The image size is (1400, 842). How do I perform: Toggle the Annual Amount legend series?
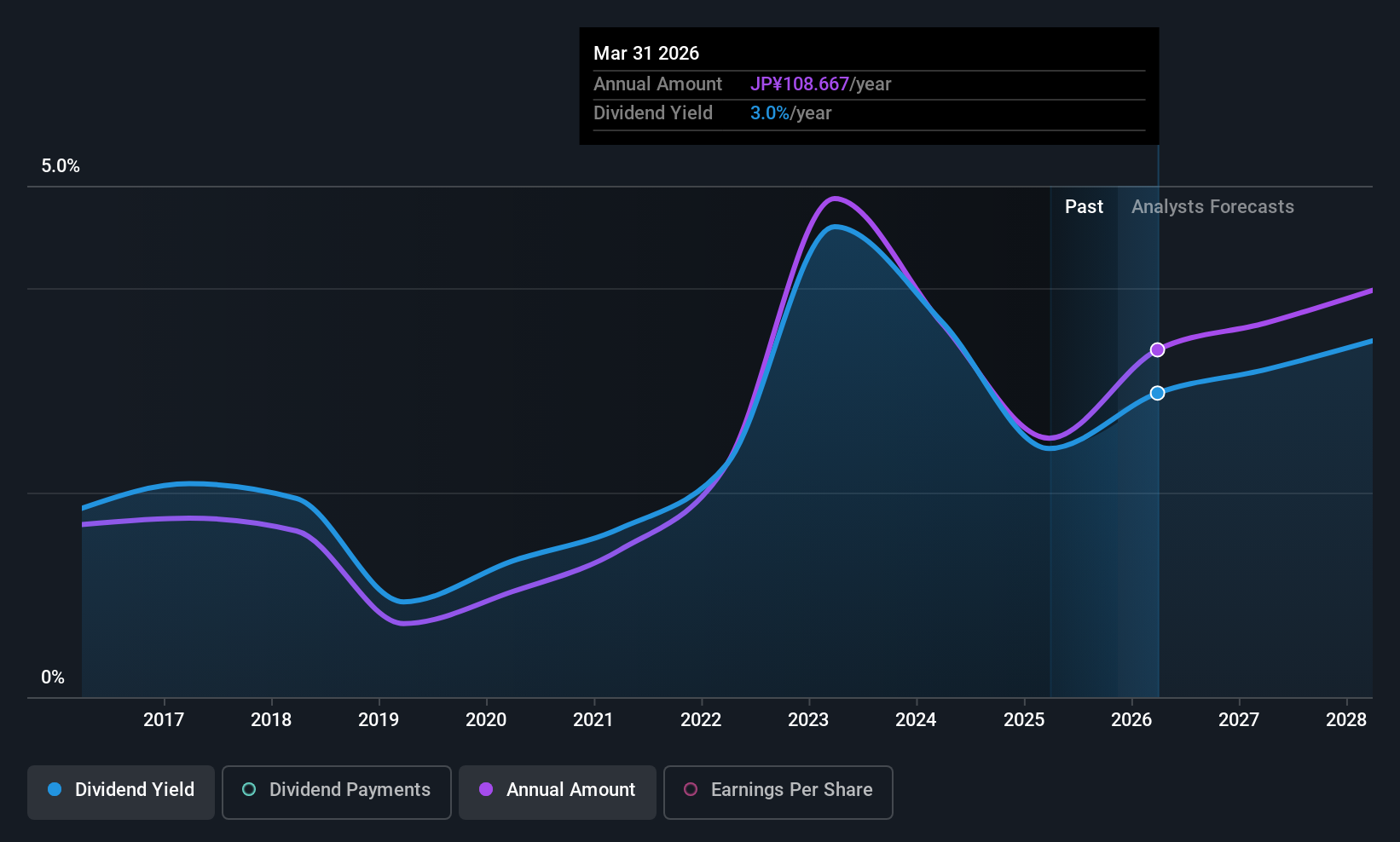(x=558, y=790)
